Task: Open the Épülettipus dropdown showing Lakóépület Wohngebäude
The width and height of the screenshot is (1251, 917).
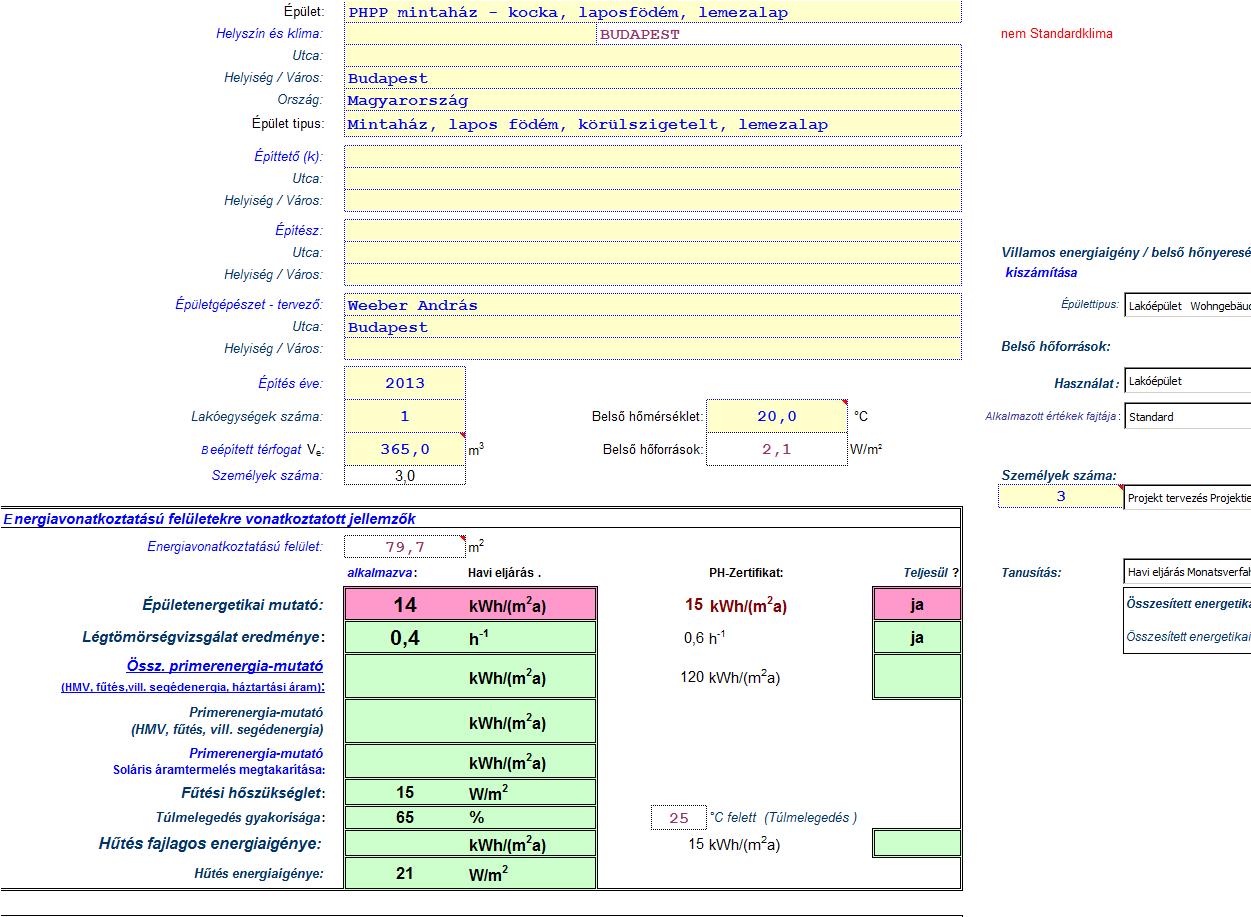Action: 1187,306
